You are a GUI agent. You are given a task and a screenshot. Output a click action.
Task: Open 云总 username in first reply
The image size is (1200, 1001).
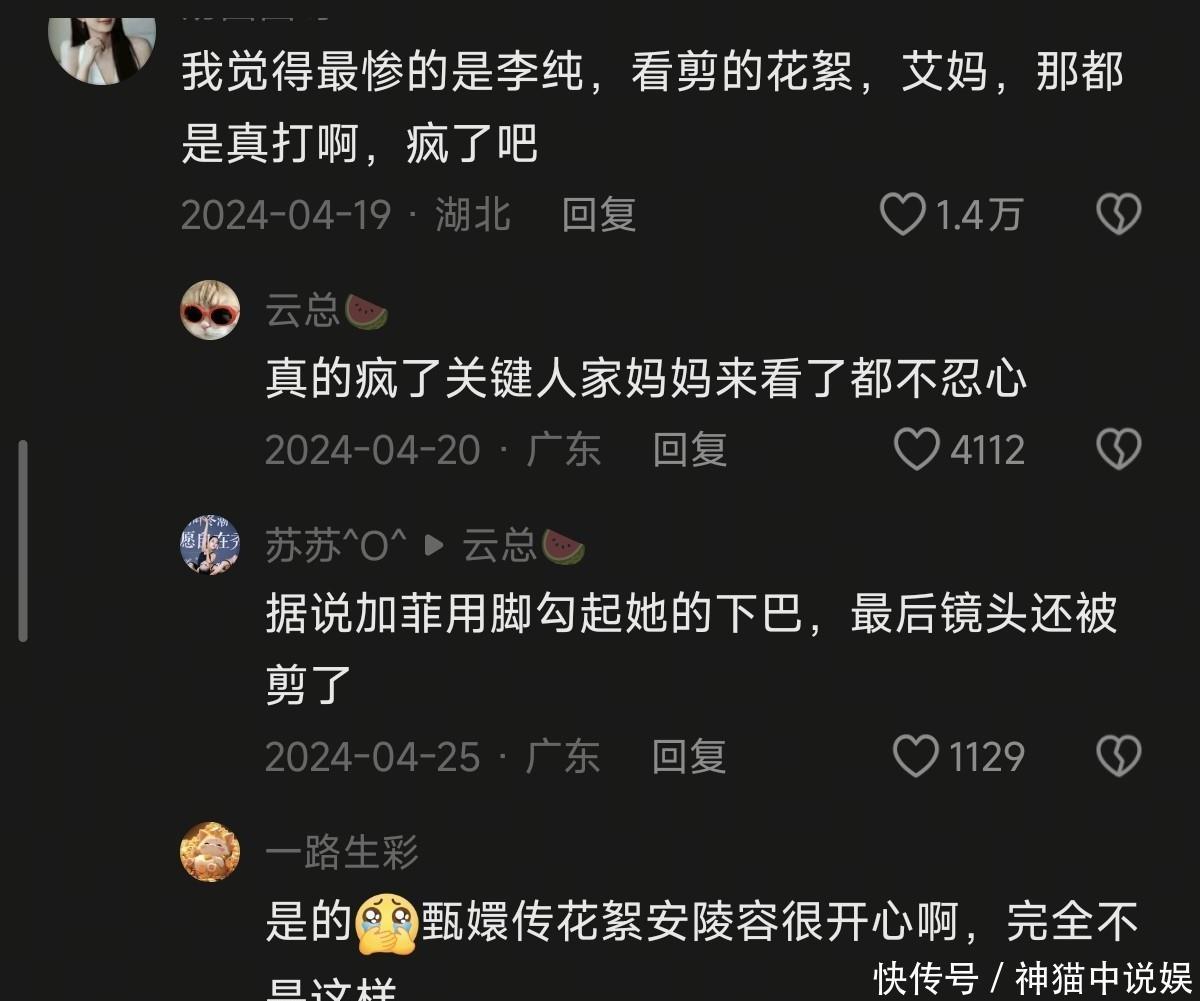304,311
